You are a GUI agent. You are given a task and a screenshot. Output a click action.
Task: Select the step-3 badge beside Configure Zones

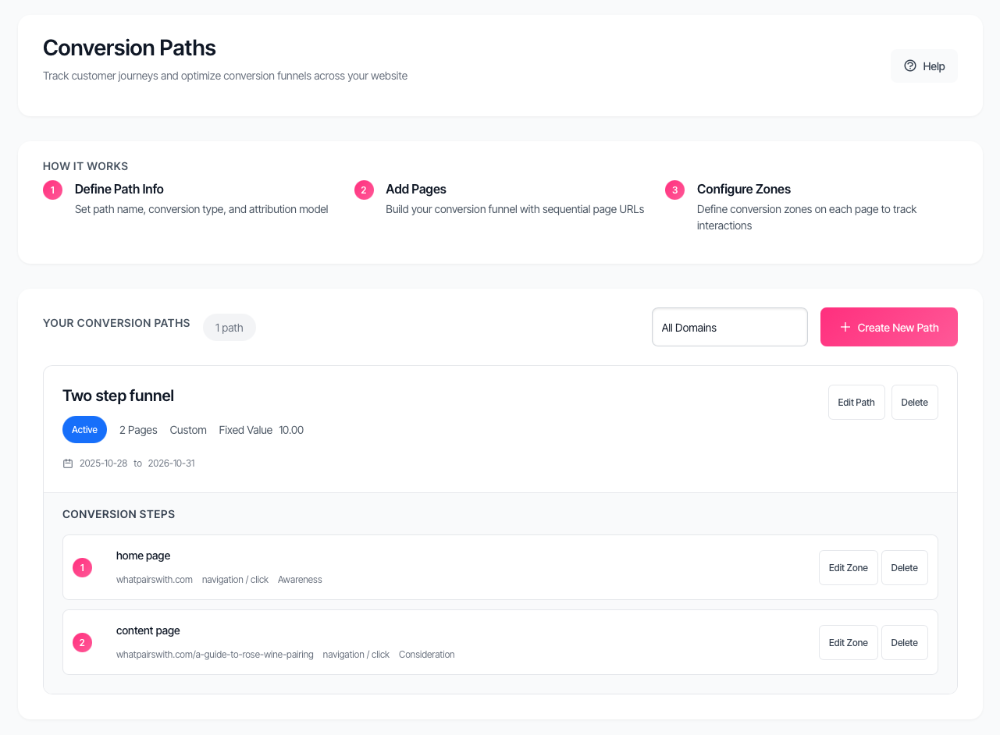coord(675,189)
